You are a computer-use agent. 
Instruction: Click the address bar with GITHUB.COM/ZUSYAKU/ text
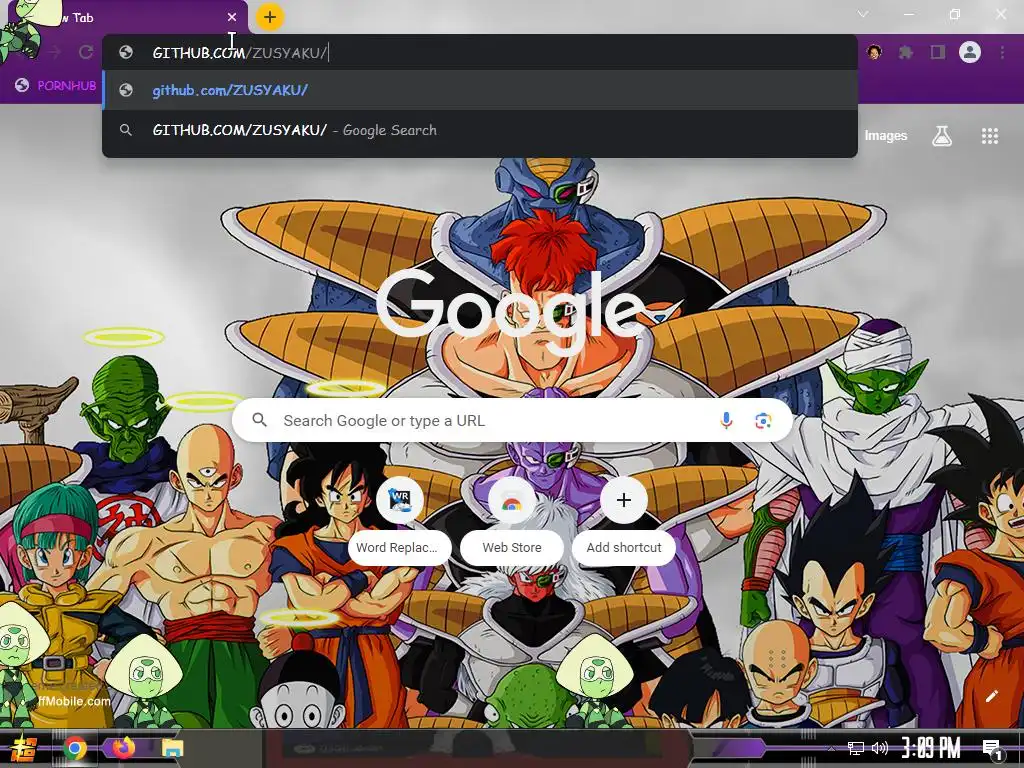click(479, 52)
